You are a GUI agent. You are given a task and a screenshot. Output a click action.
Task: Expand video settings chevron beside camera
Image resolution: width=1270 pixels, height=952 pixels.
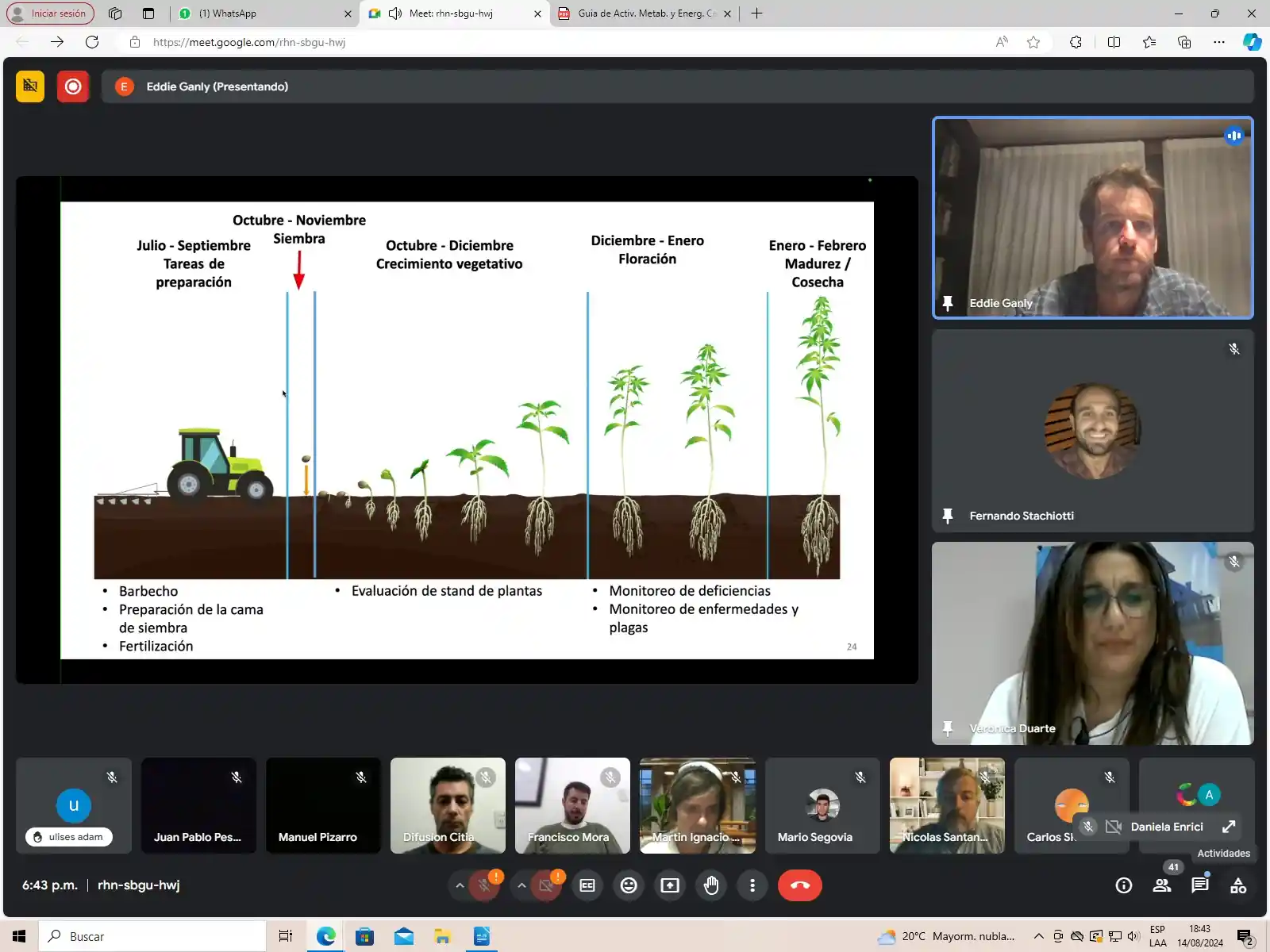tap(521, 885)
